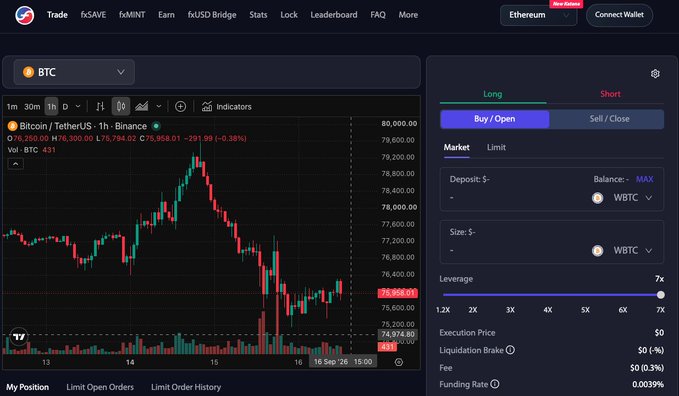Click the chart time-zone settings icon

[399, 362]
